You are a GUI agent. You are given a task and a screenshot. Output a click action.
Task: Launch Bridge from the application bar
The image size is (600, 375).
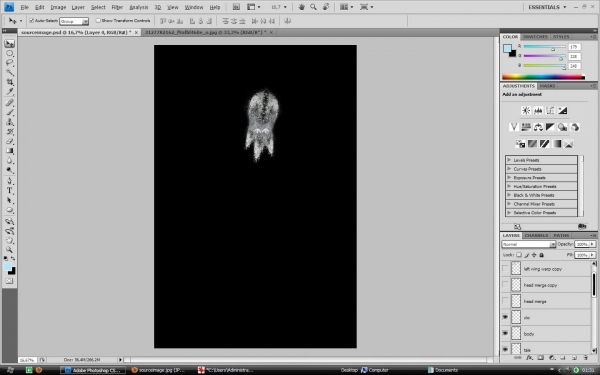pyautogui.click(x=236, y=7)
